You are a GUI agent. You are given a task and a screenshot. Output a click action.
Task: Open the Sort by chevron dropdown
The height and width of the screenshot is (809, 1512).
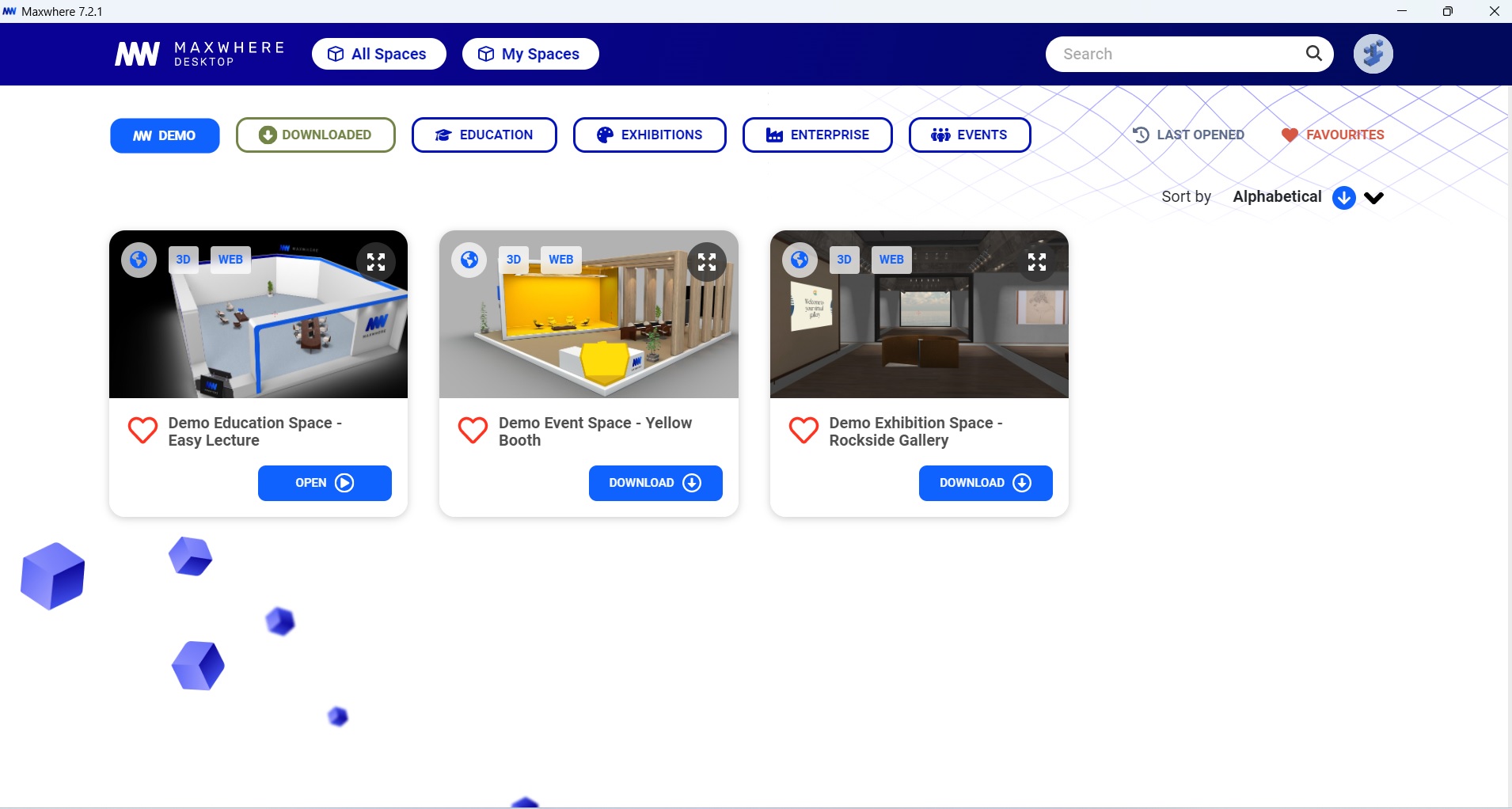point(1374,198)
